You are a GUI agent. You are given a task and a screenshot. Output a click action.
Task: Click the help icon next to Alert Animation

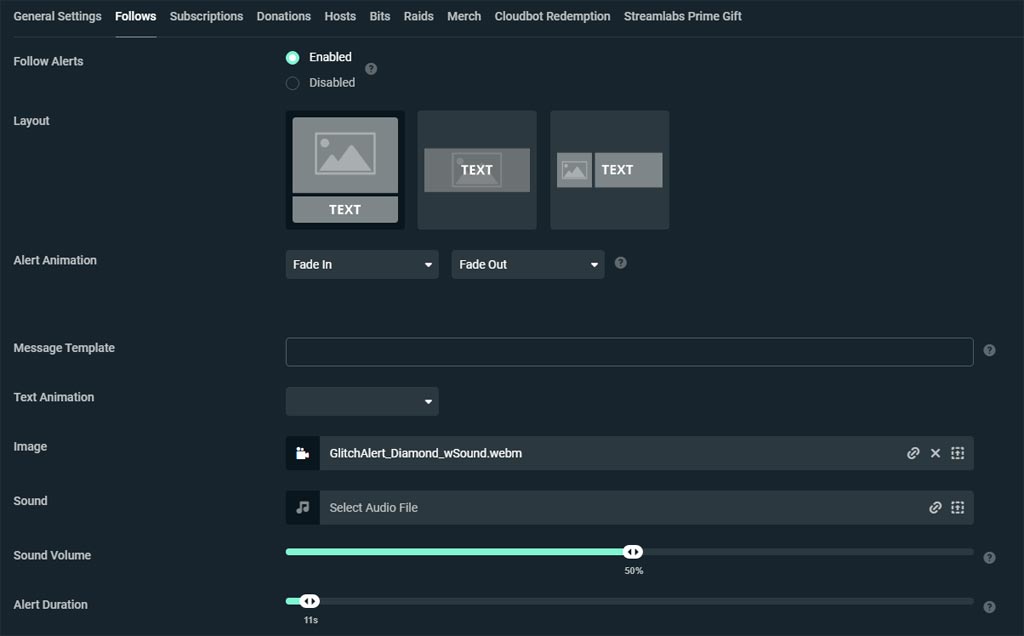(620, 262)
